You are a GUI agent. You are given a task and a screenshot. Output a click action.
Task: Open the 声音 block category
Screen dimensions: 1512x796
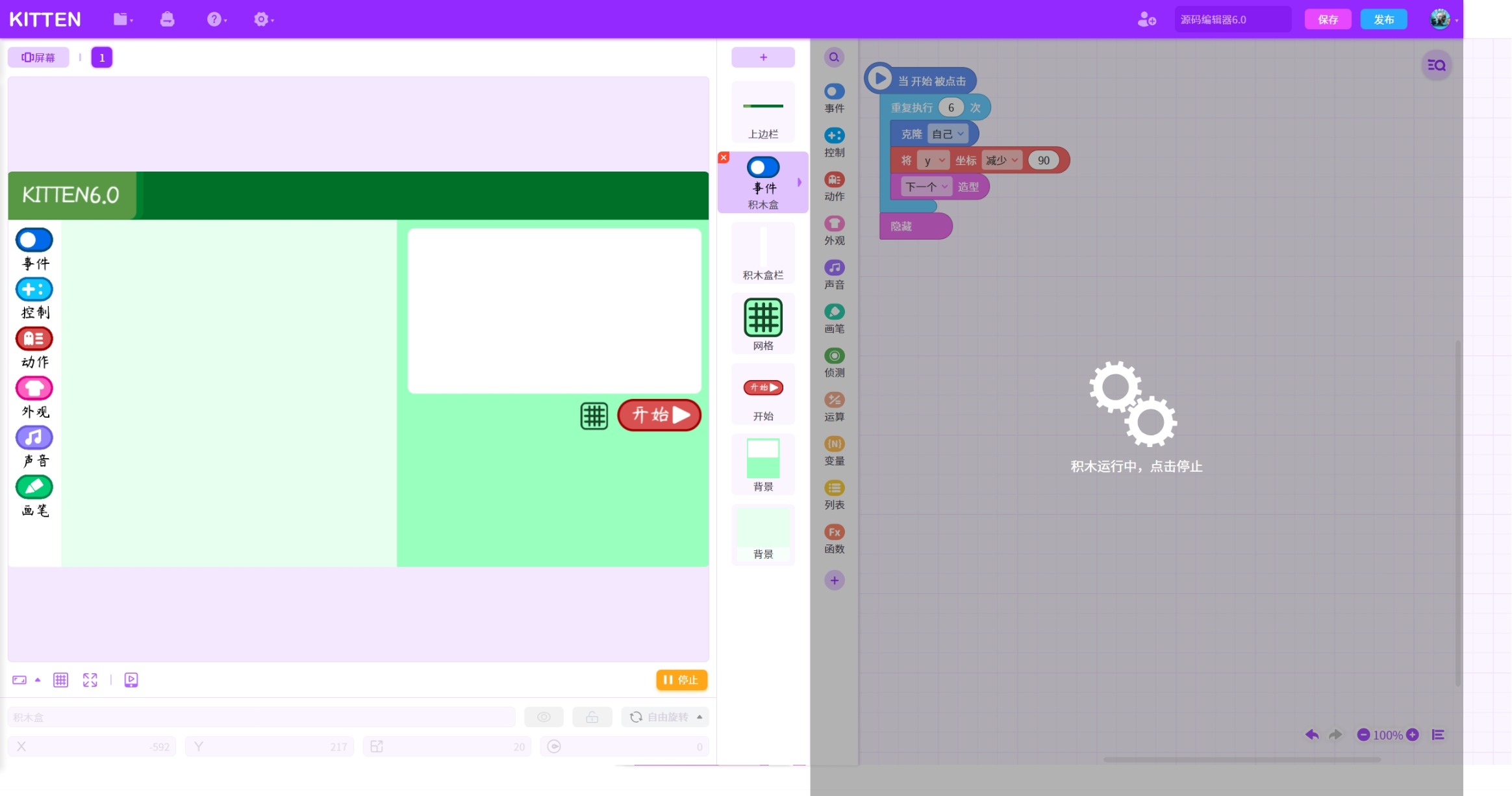point(835,275)
